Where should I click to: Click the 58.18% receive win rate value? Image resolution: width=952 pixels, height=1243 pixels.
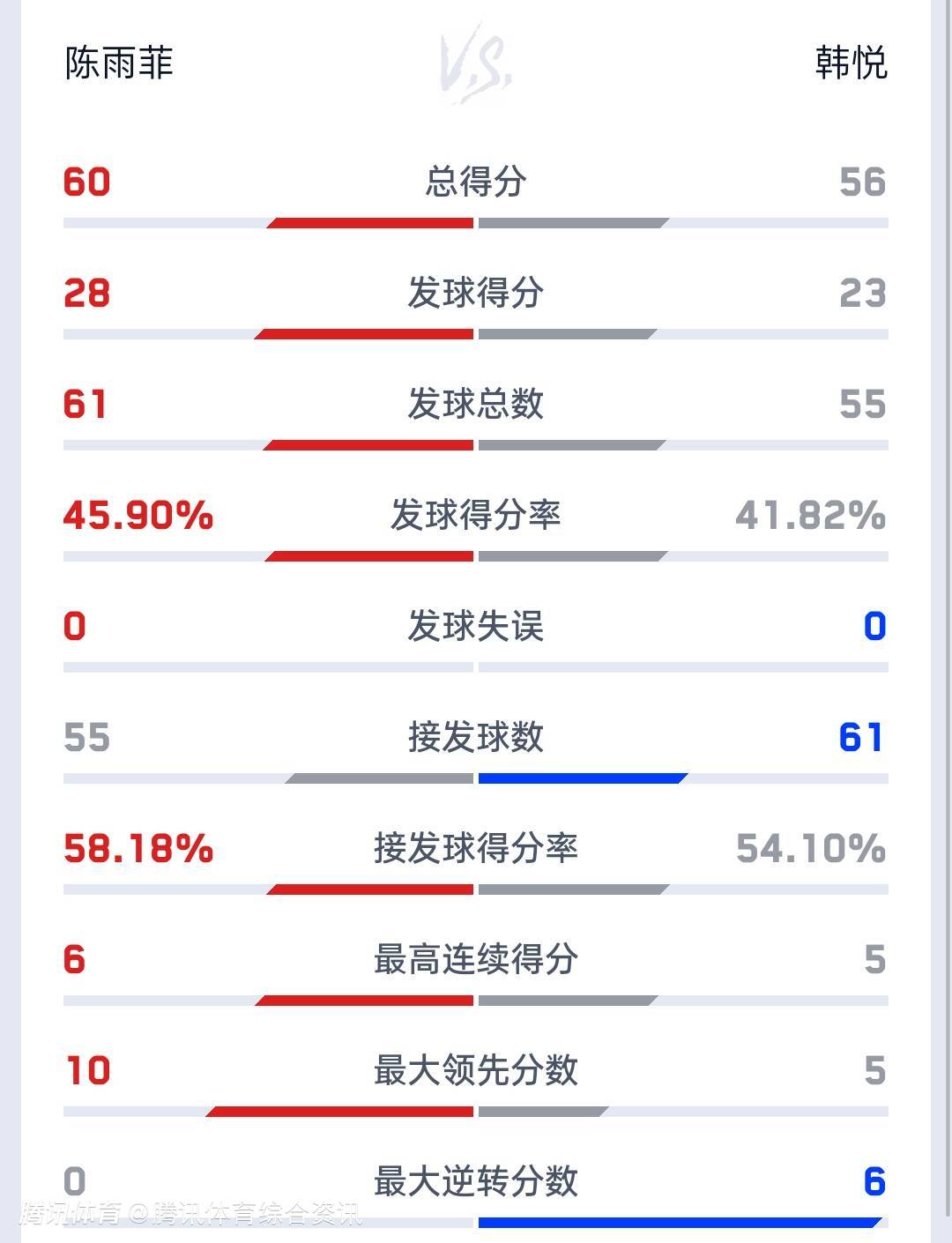coord(138,848)
